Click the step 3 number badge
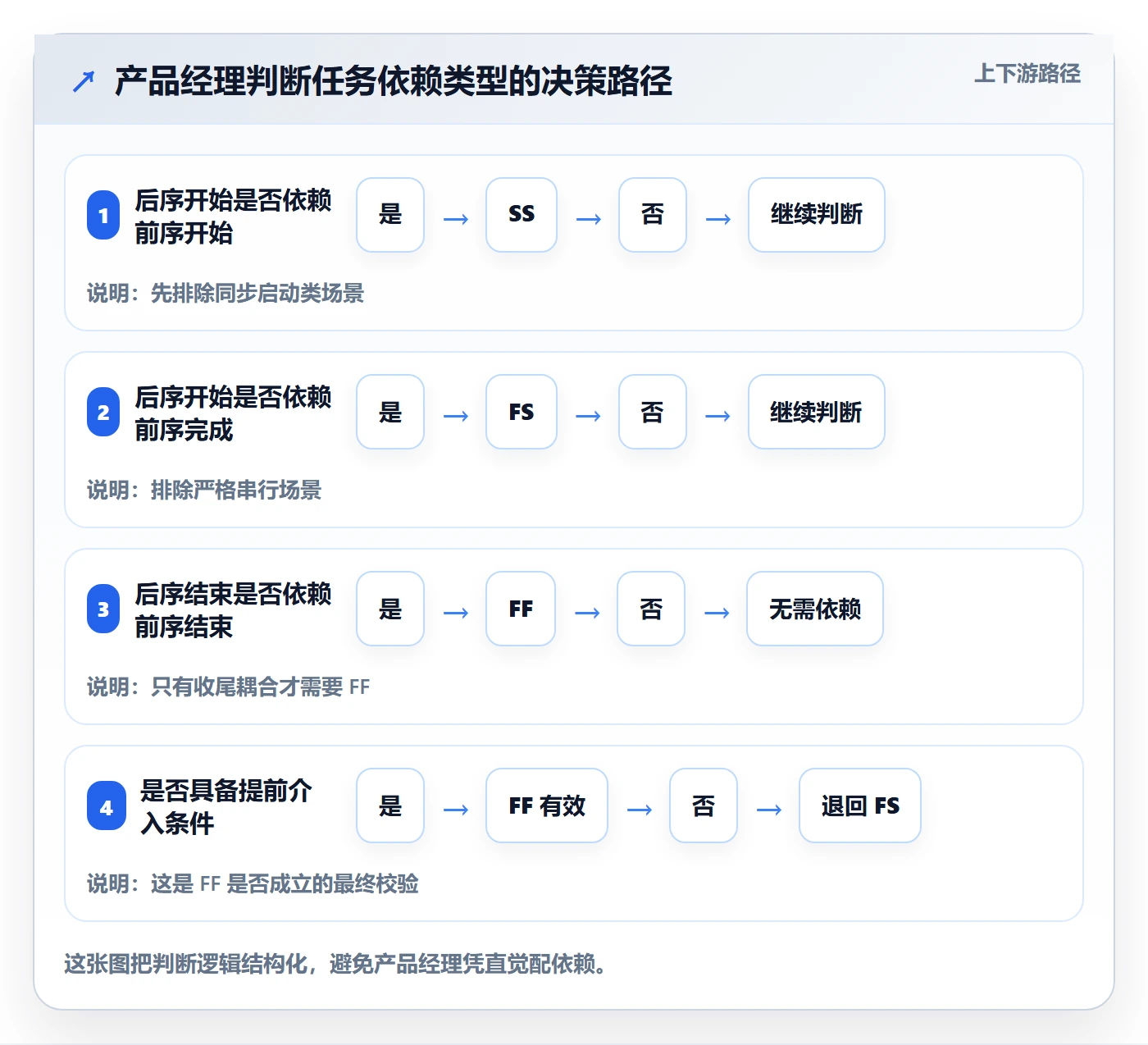 (x=103, y=609)
